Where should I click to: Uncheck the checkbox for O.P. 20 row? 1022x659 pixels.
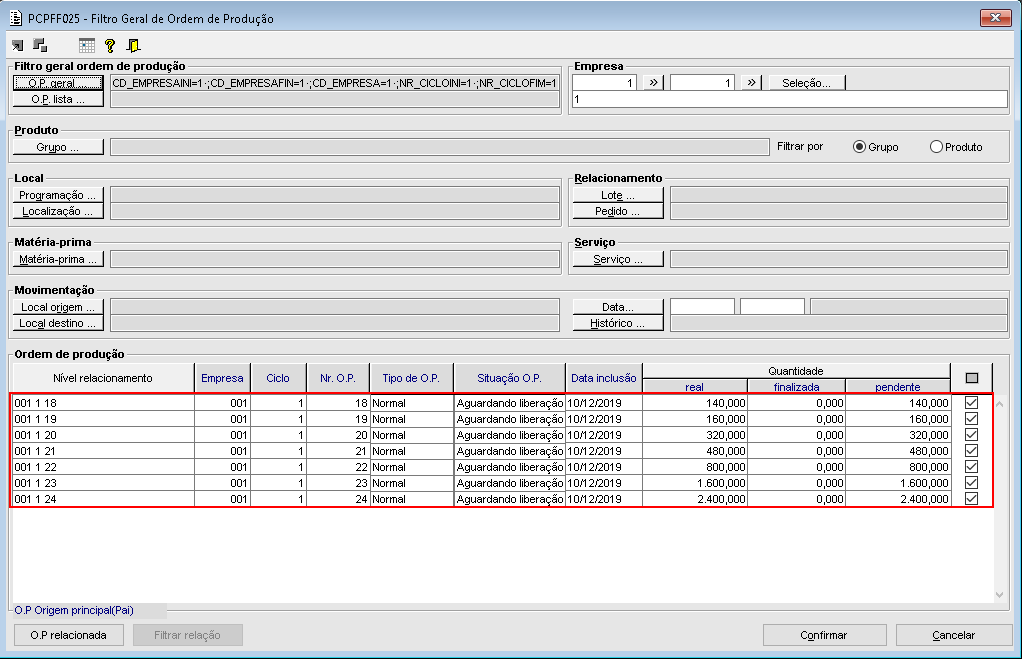pos(971,435)
